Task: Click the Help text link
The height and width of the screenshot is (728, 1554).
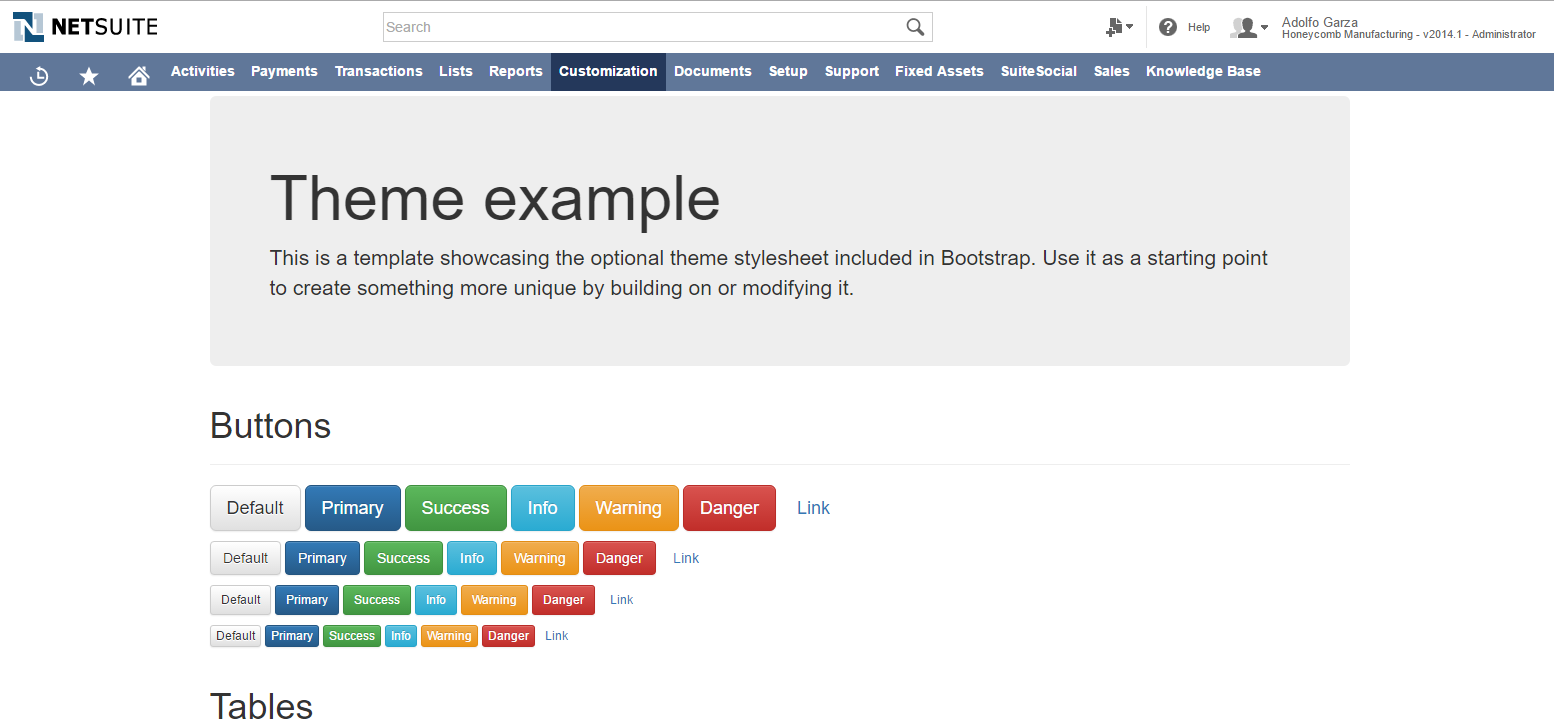Action: point(1199,28)
